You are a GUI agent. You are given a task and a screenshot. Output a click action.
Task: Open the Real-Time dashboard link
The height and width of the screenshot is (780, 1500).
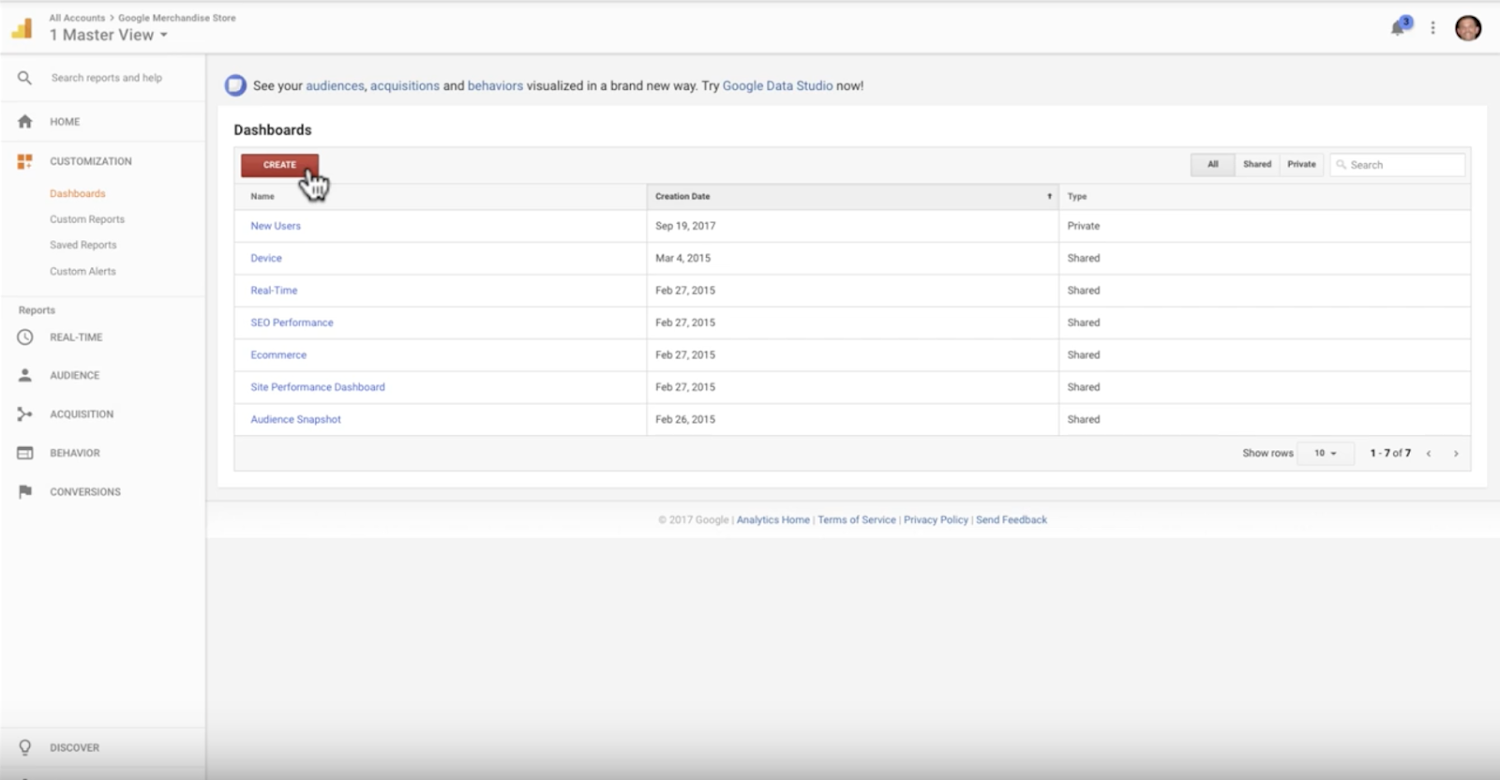pyautogui.click(x=274, y=291)
